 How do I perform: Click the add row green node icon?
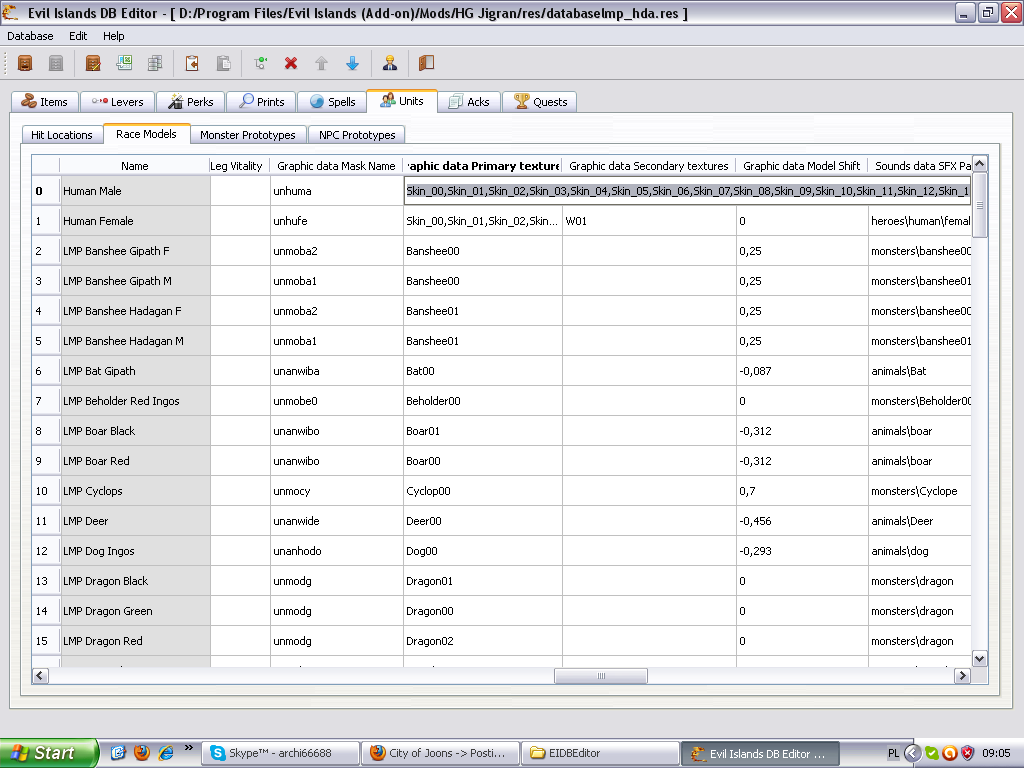[260, 63]
